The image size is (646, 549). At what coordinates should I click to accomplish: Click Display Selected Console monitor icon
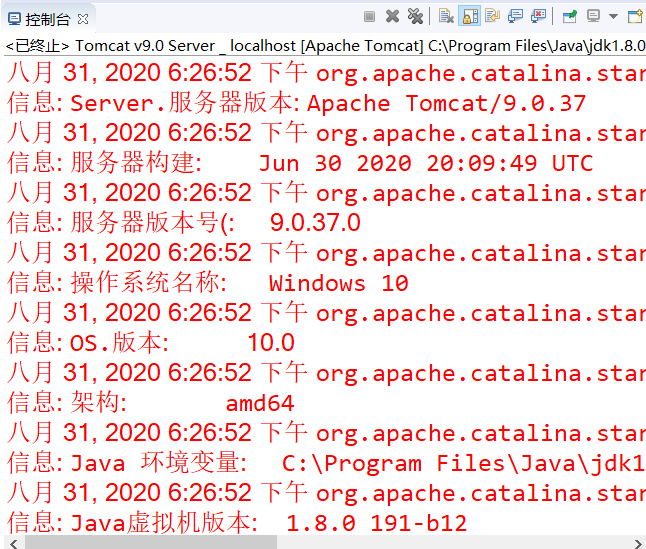click(593, 16)
